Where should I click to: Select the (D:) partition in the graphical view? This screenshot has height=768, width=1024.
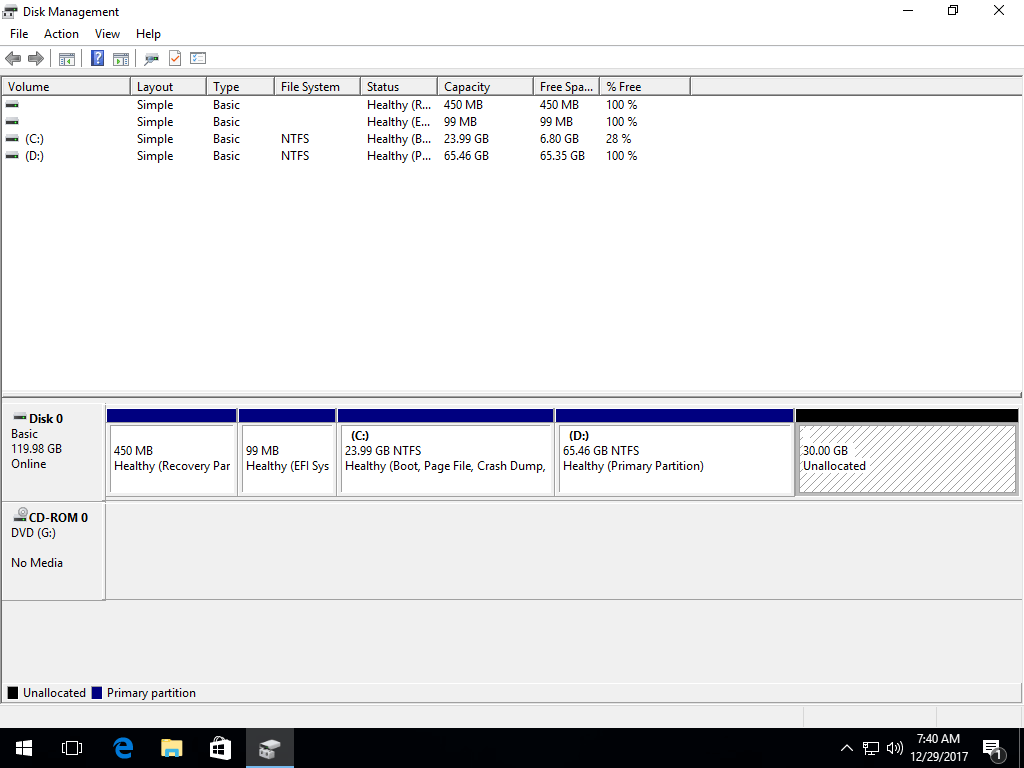(674, 455)
